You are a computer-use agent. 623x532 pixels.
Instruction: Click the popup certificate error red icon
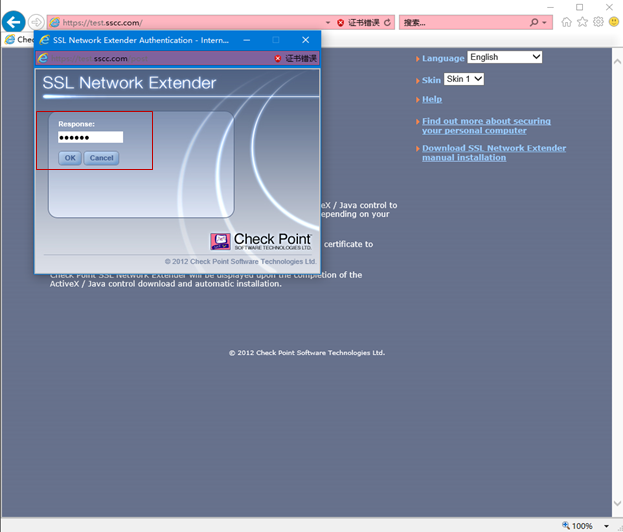(x=278, y=59)
